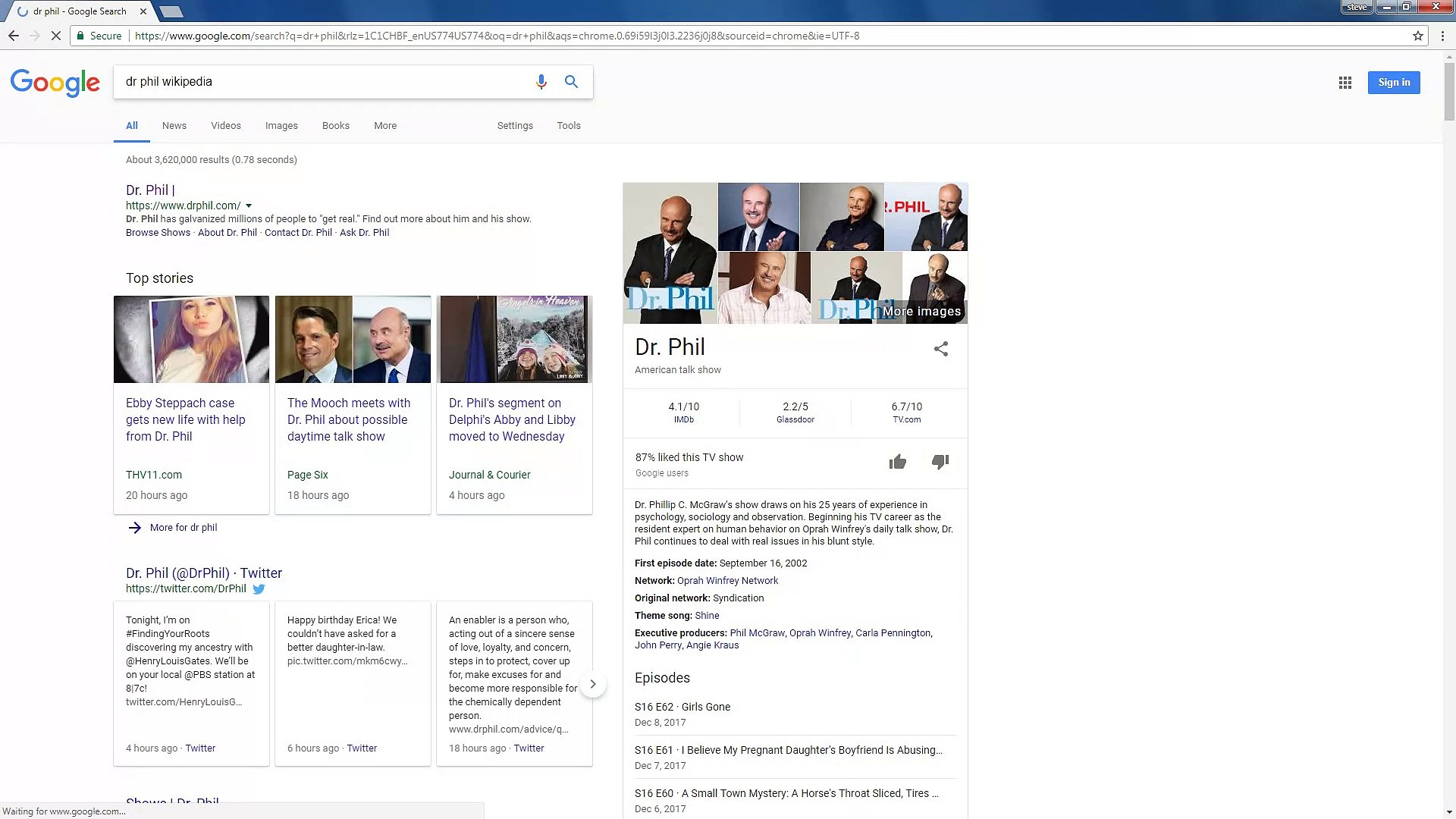1456x819 pixels.
Task: Open the 2.2/5 Glassdoor rating
Action: tap(795, 413)
